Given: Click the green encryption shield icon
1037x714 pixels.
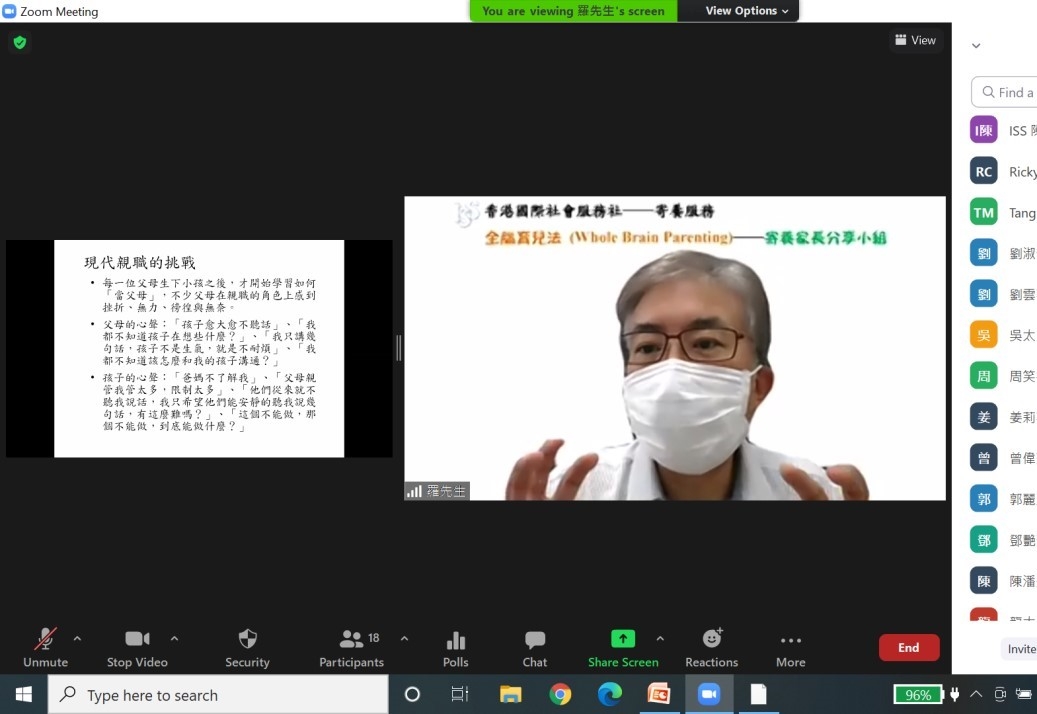Looking at the screenshot, I should 19,42.
